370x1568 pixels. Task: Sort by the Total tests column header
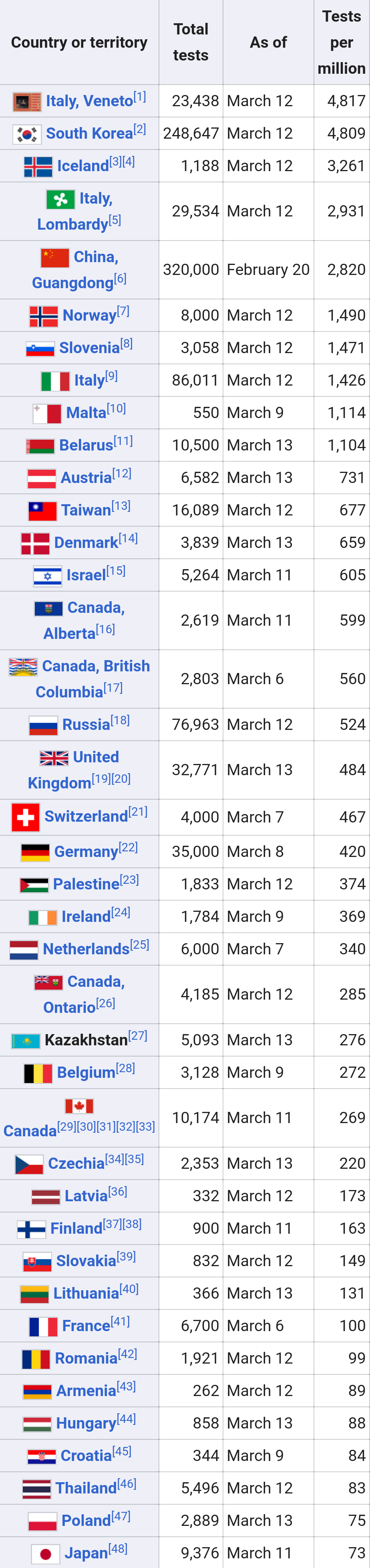(x=191, y=42)
